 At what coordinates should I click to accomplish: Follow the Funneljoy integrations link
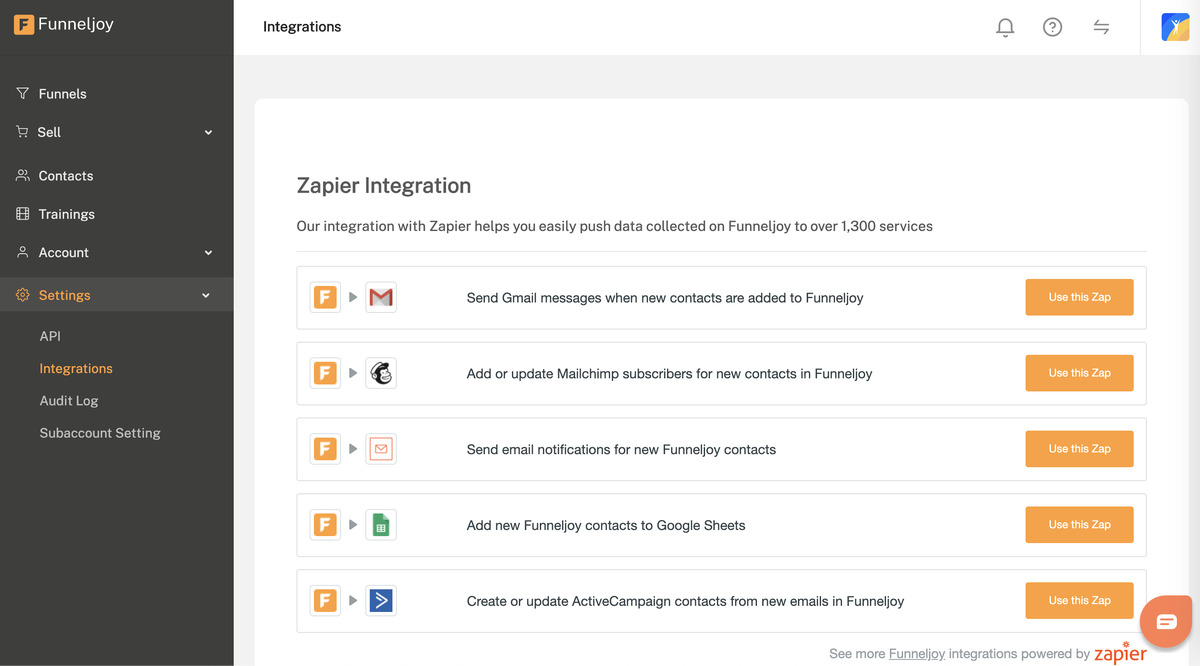pos(916,654)
